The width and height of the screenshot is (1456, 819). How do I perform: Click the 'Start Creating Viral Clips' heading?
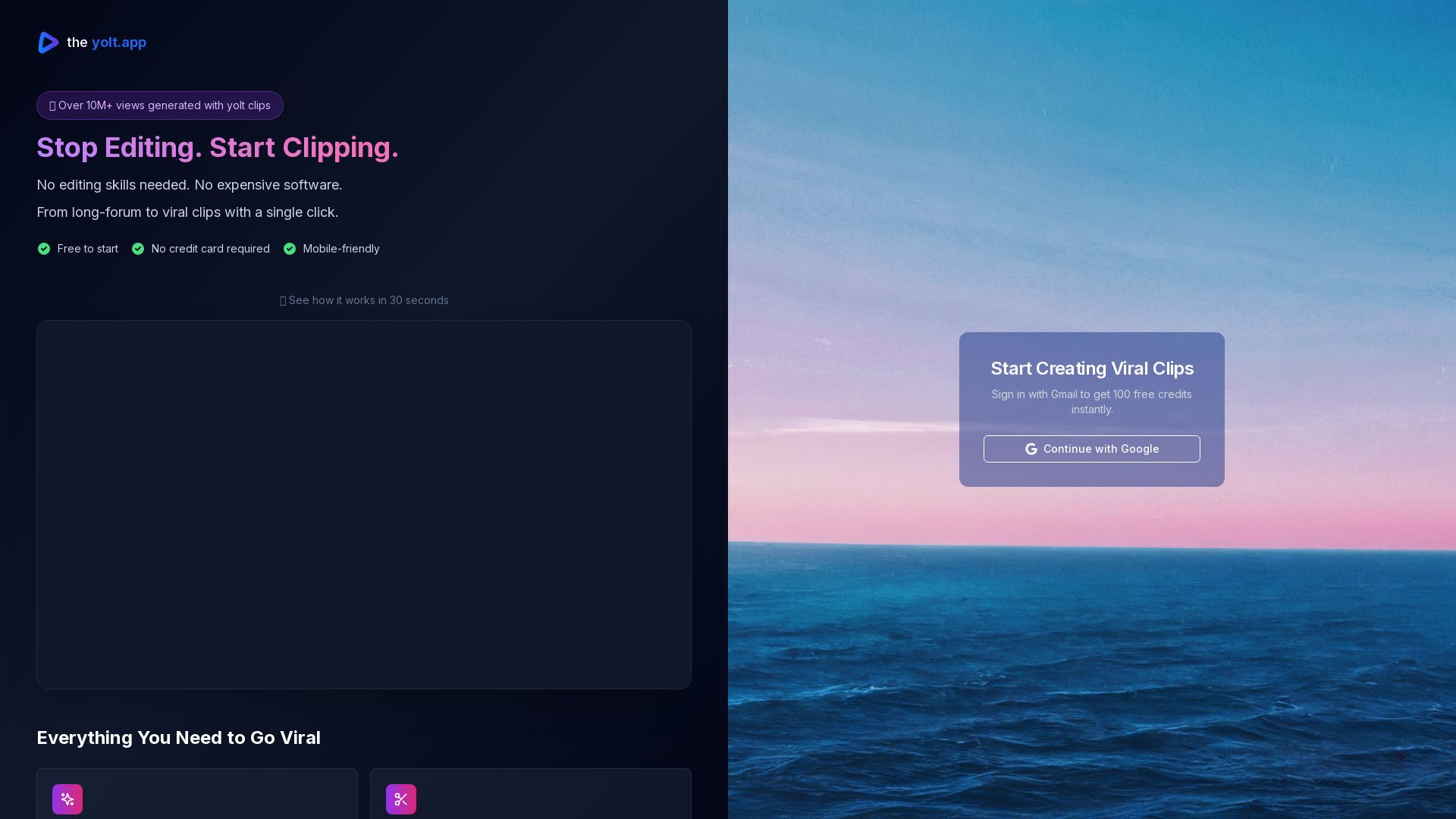(x=1092, y=369)
